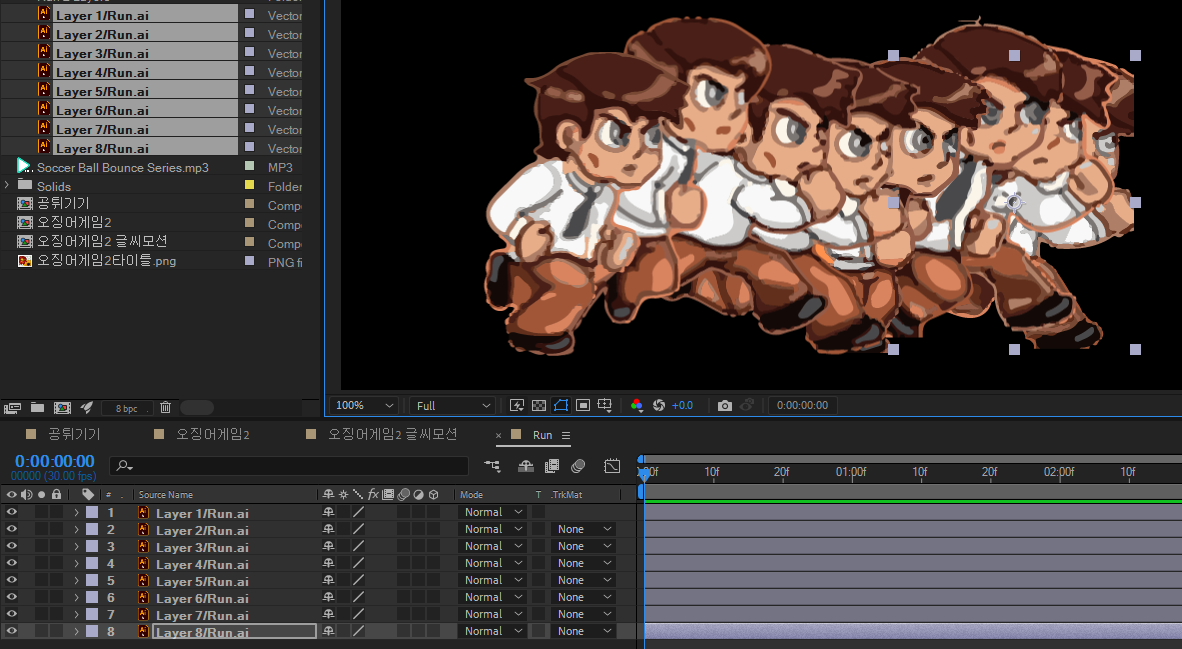
Task: Click the Source Name column header
Action: [x=166, y=494]
